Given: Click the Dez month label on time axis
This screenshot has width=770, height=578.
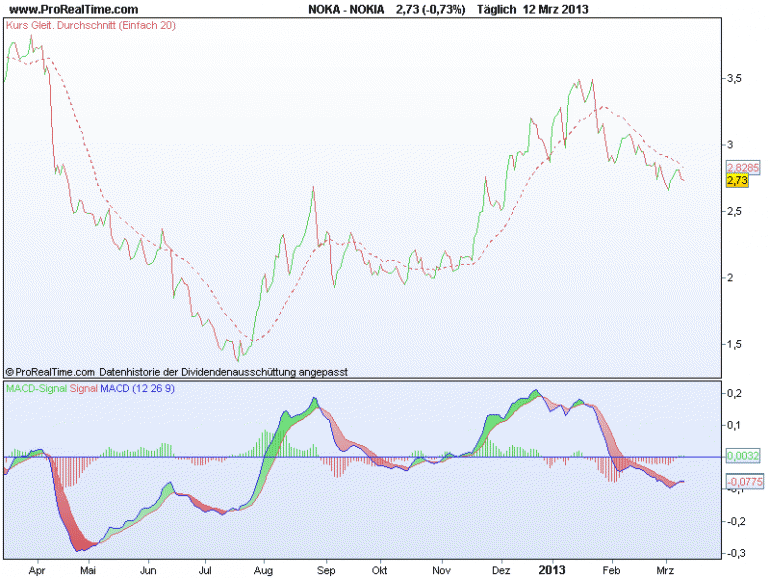Looking at the screenshot, I should click(x=501, y=571).
